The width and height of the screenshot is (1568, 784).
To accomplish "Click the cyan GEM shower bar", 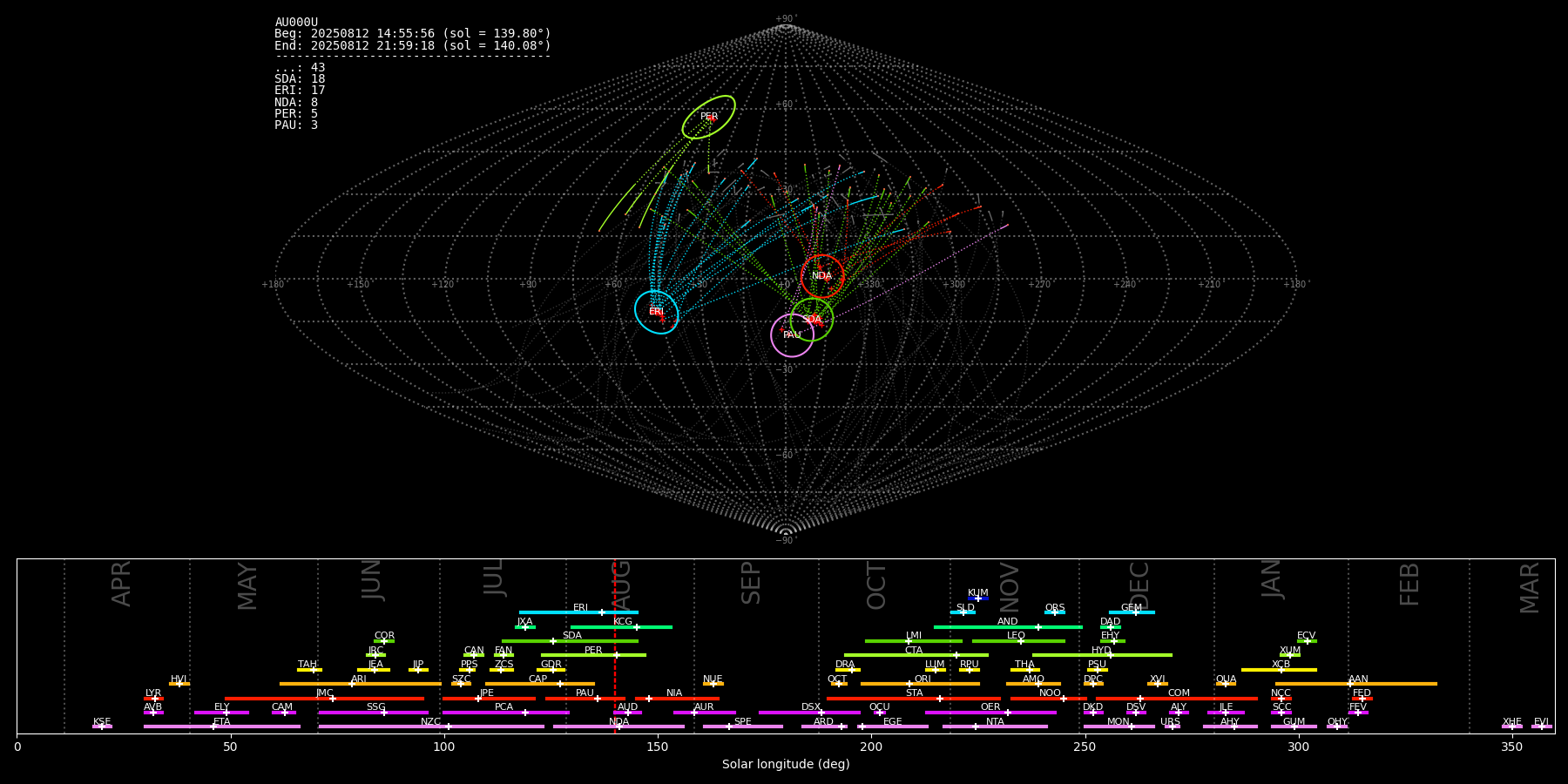I will tap(1132, 612).
